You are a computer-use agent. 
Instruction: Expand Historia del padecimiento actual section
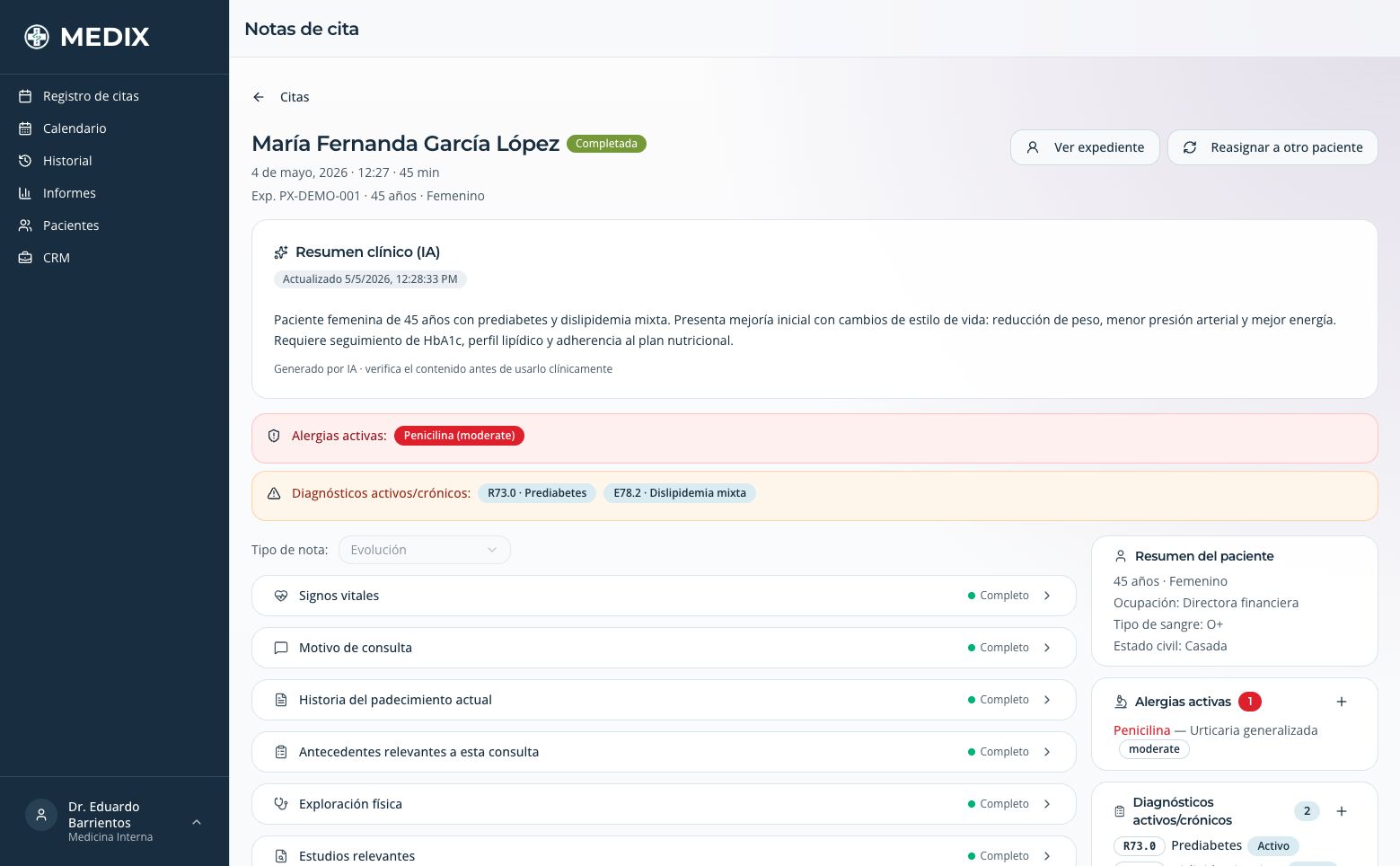click(664, 700)
